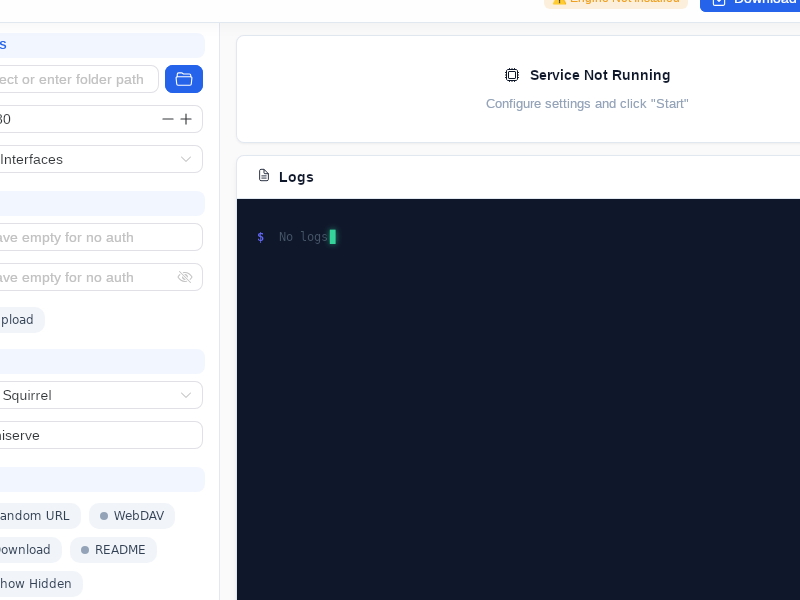
Task: Enable the WebDAV option
Action: pyautogui.click(x=132, y=516)
